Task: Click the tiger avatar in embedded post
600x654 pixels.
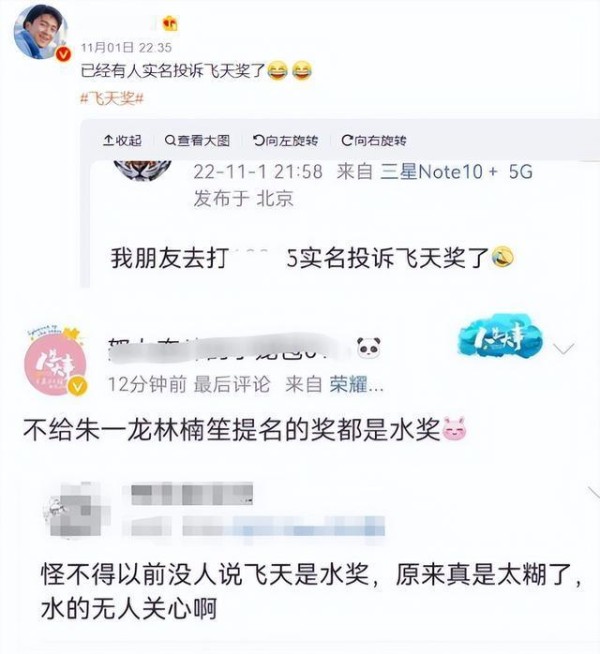Action: [143, 171]
